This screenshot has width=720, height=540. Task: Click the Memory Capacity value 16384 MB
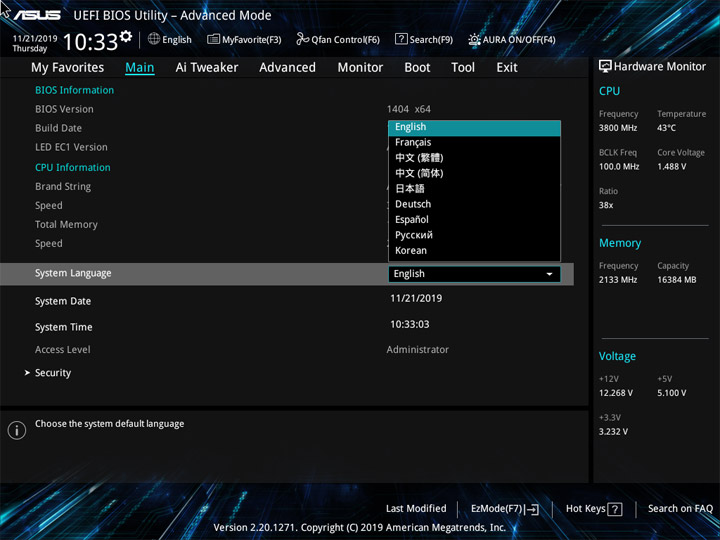click(676, 280)
